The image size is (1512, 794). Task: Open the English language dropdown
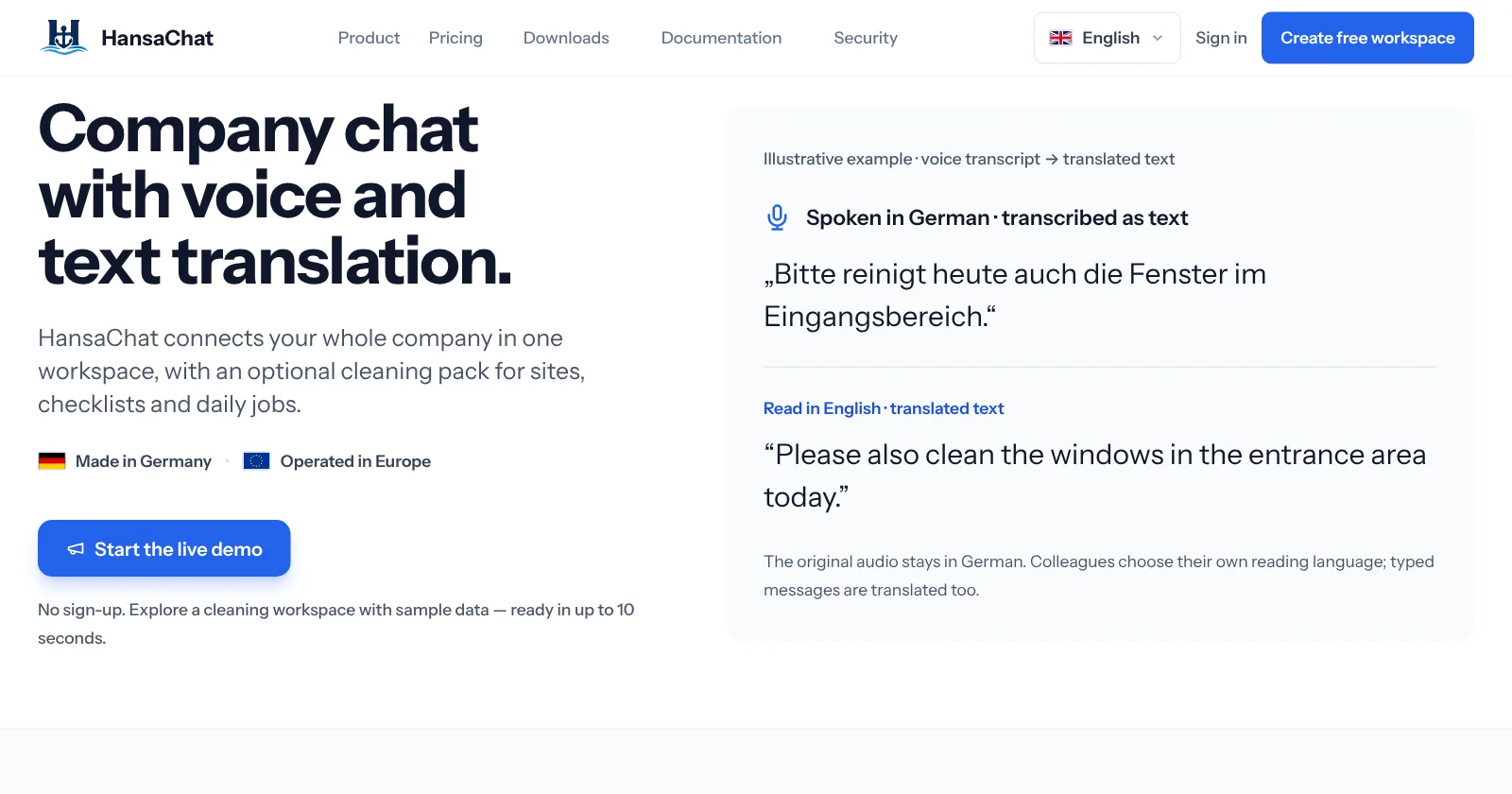(1107, 38)
